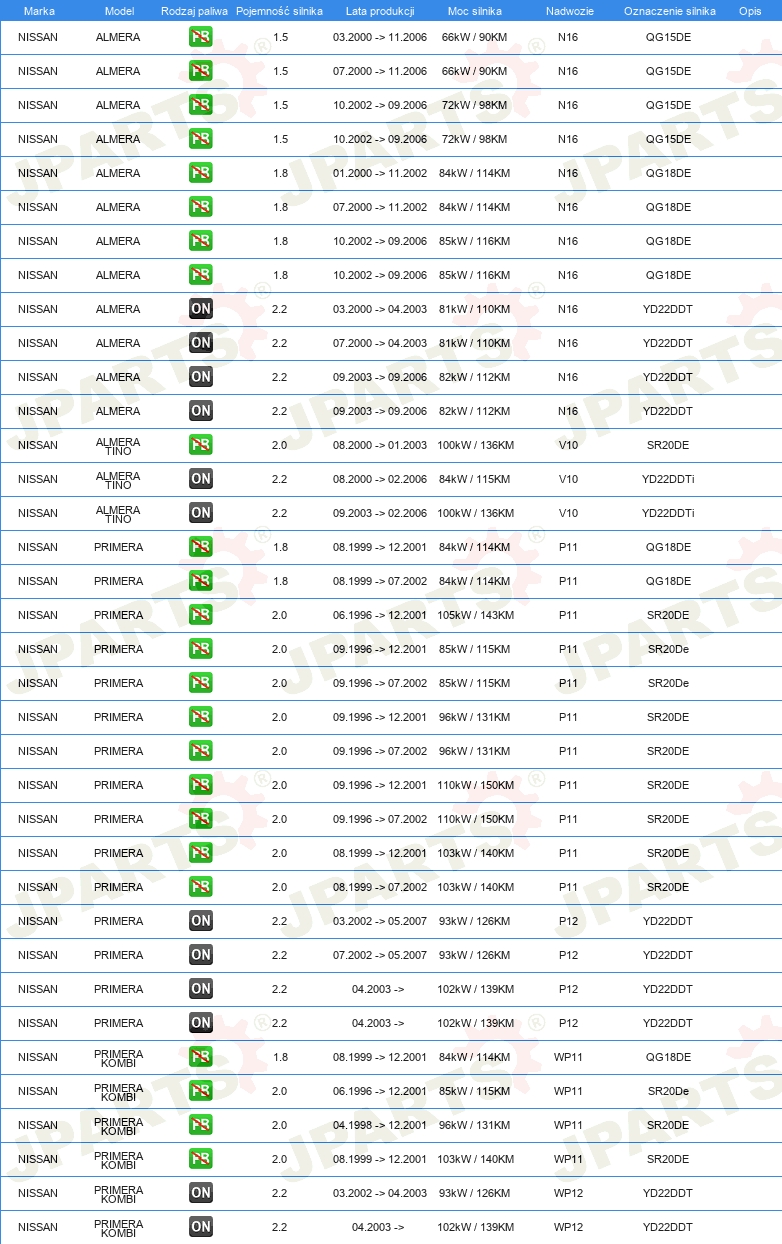Select the date cell 03.2002 -> 04.2003
Viewport: 782px width, 1244px height.
(380, 1193)
